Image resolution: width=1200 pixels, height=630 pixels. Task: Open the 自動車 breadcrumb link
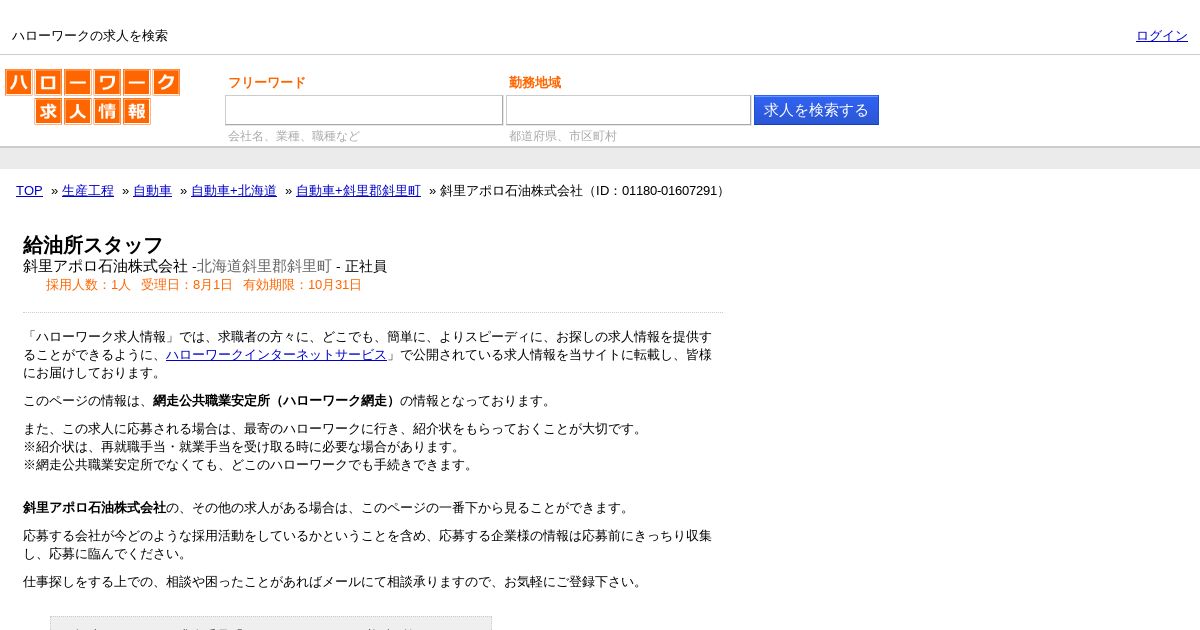pos(152,191)
